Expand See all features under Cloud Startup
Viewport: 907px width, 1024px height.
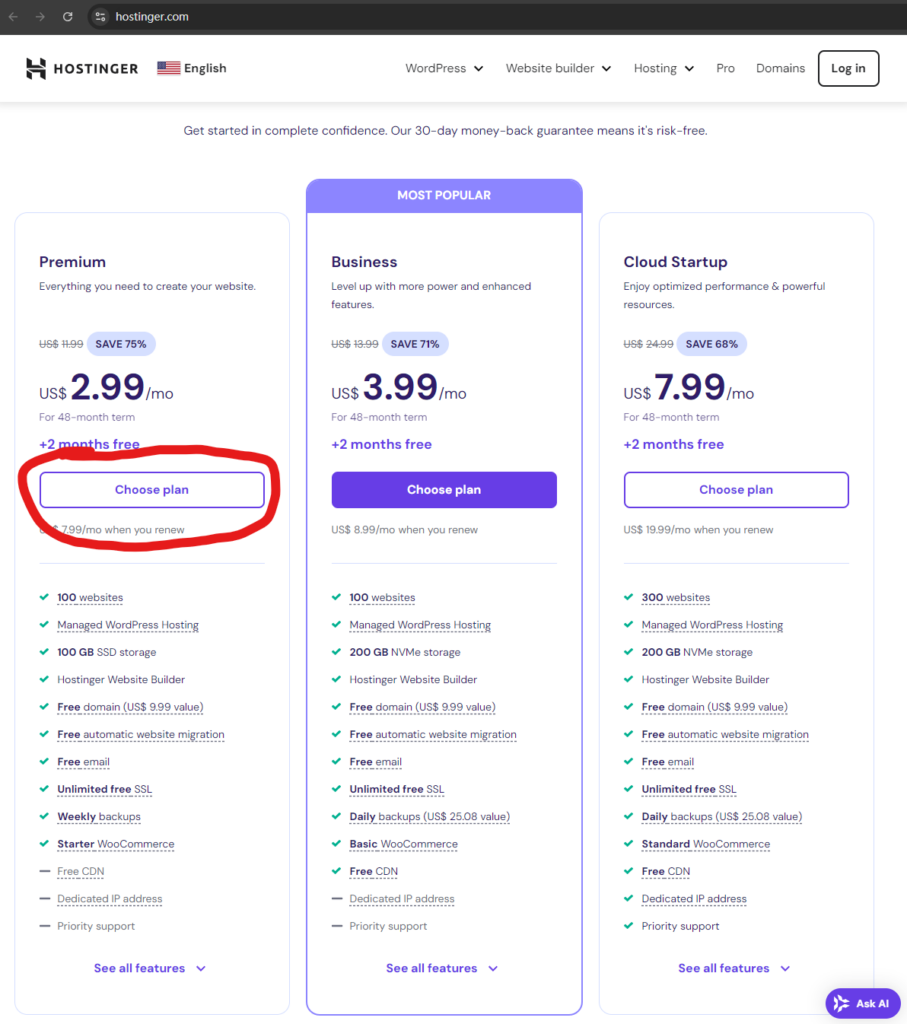coord(734,968)
